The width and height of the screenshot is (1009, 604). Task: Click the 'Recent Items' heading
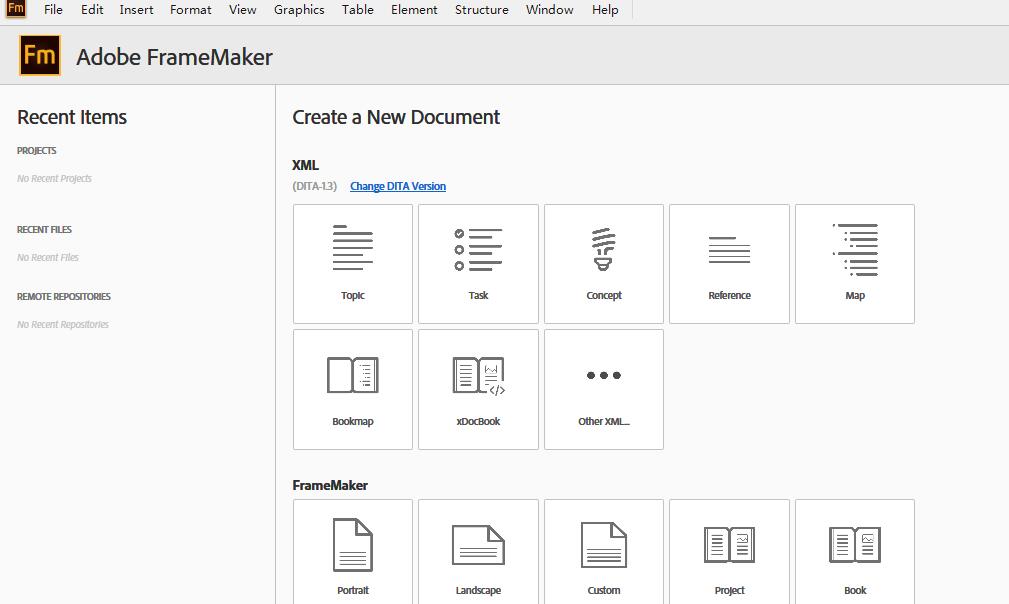(x=72, y=117)
